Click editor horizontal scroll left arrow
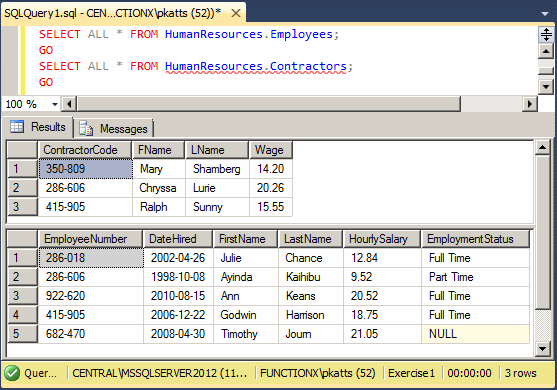557x390 pixels. coord(69,104)
